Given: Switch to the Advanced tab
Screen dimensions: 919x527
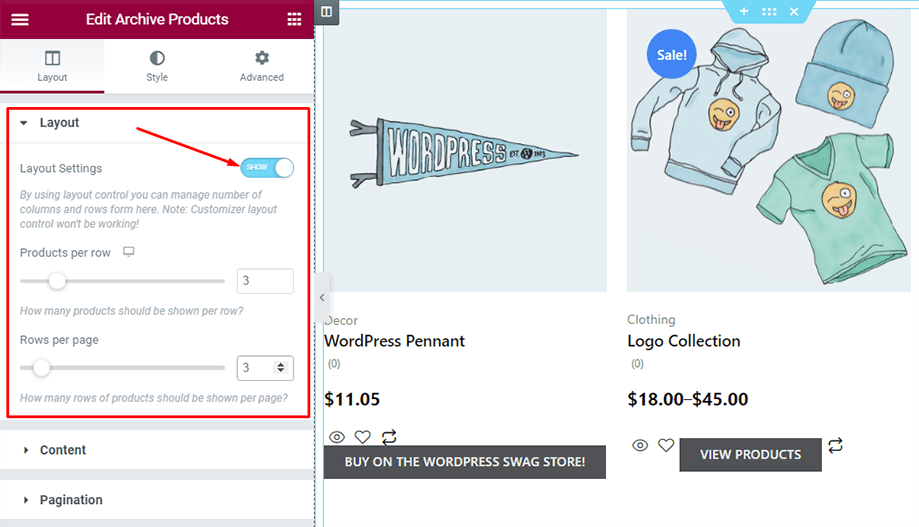Looking at the screenshot, I should 262,67.
